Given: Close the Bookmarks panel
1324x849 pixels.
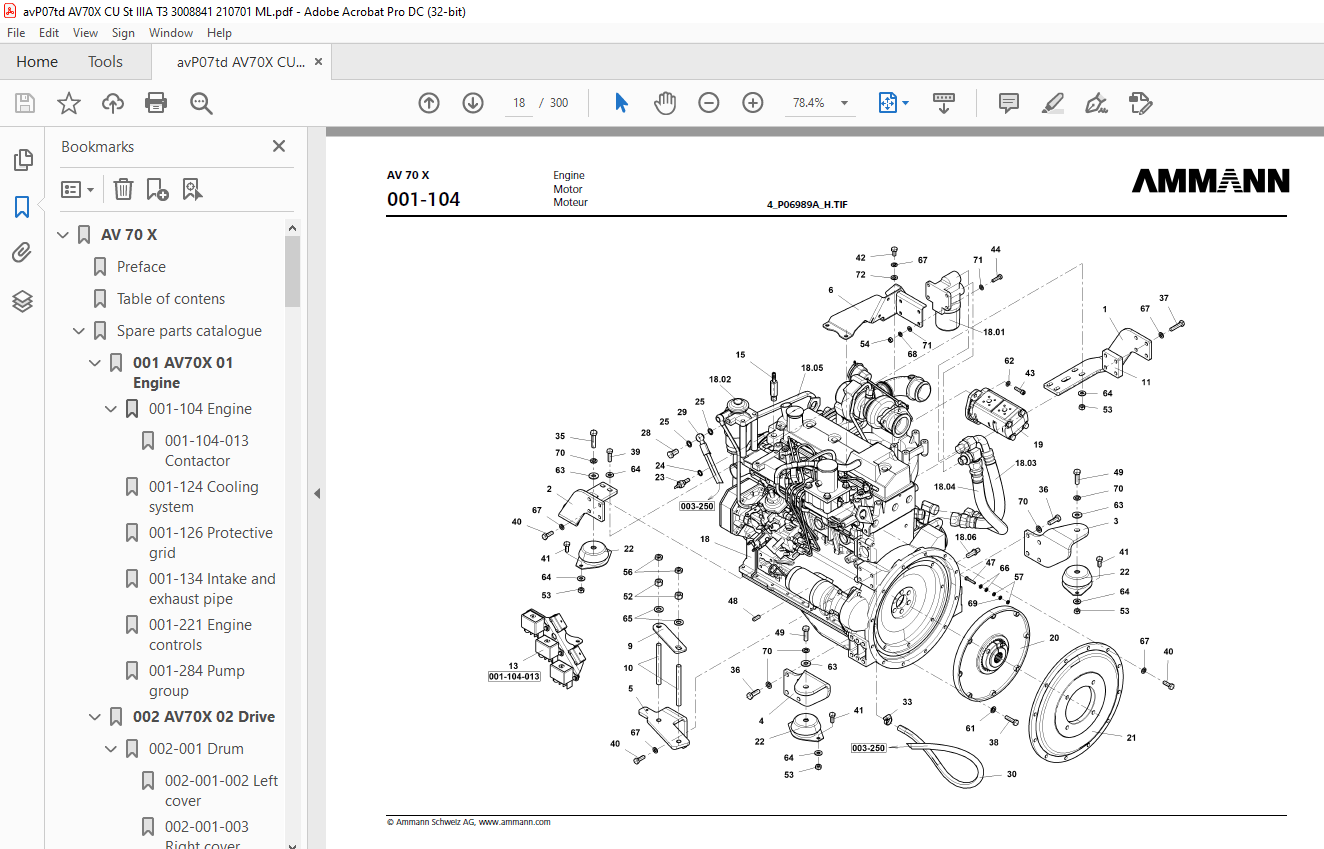Looking at the screenshot, I should (x=279, y=146).
